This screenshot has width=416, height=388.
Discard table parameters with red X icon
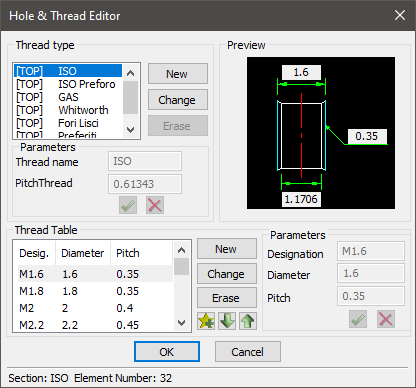(x=386, y=319)
